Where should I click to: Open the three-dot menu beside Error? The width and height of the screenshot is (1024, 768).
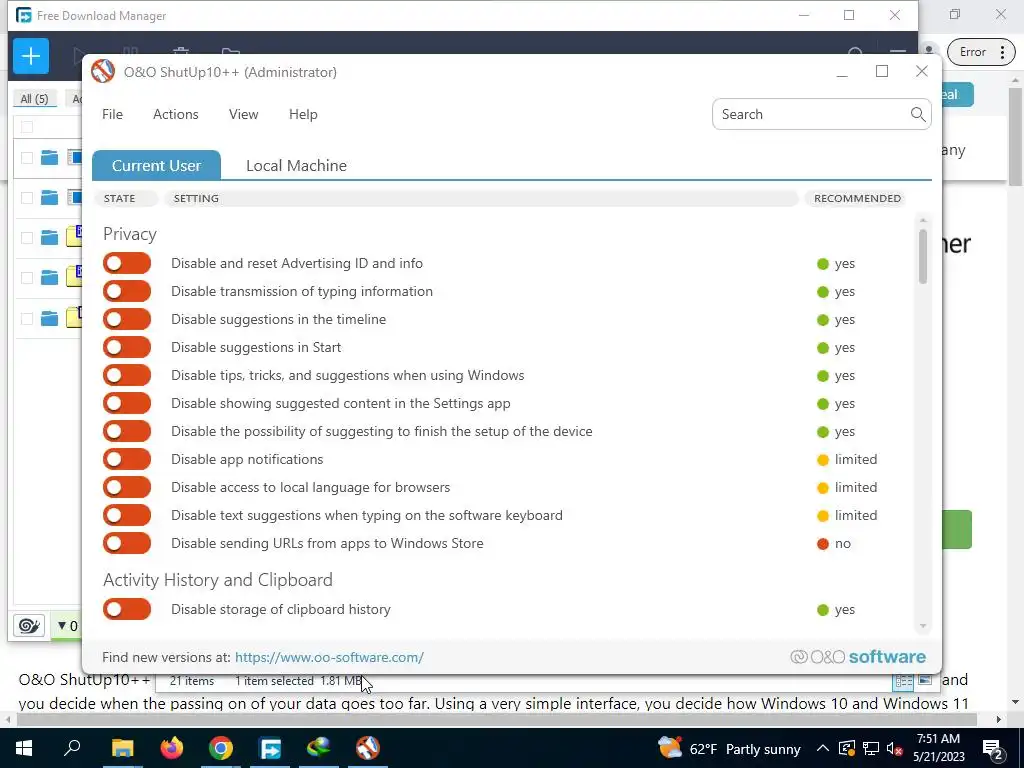pyautogui.click(x=1002, y=52)
